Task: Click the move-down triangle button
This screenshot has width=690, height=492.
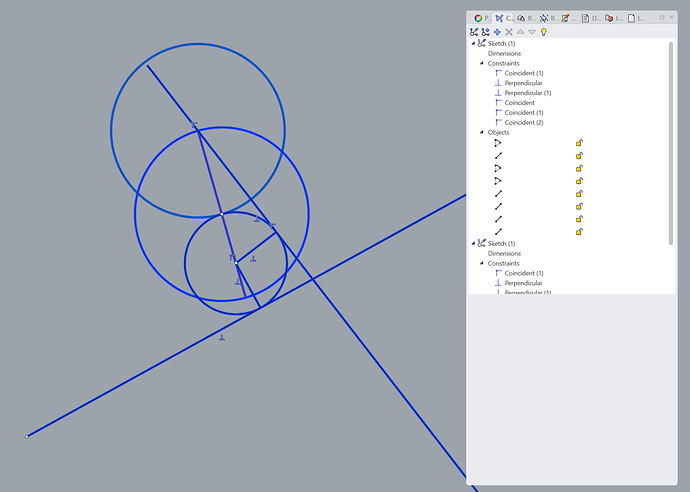Action: (x=532, y=32)
